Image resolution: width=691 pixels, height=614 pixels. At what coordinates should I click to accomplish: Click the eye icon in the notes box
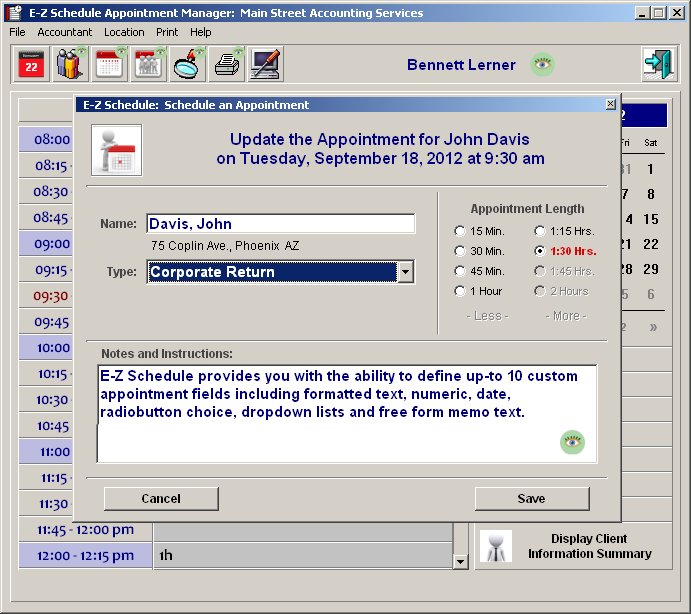point(572,442)
